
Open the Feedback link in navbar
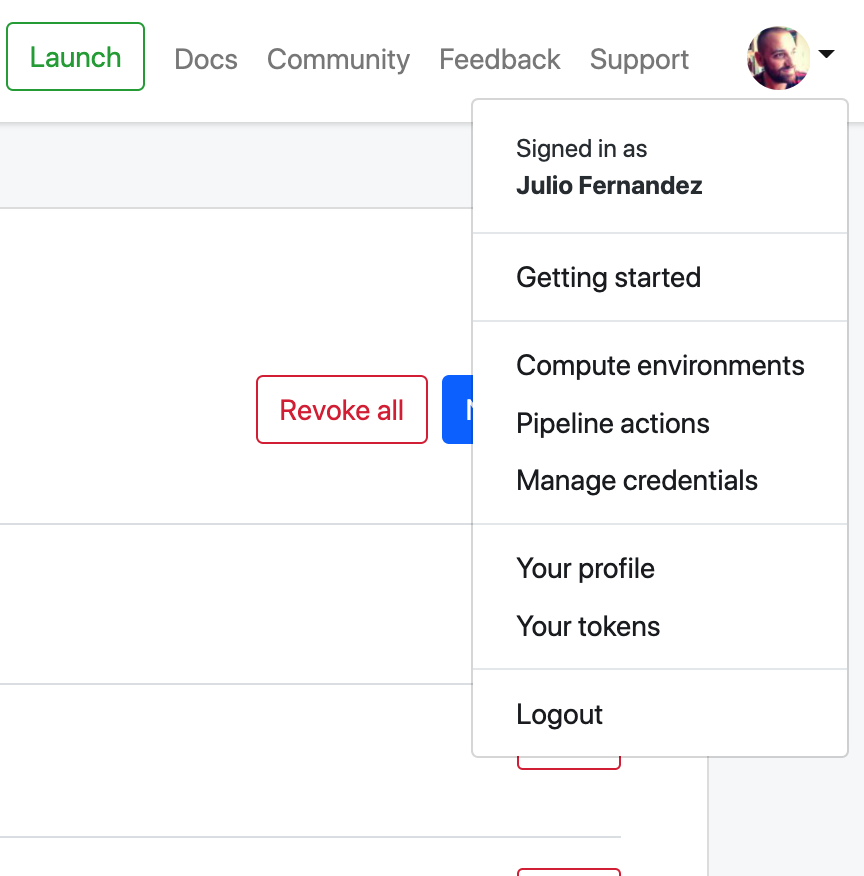(x=500, y=60)
